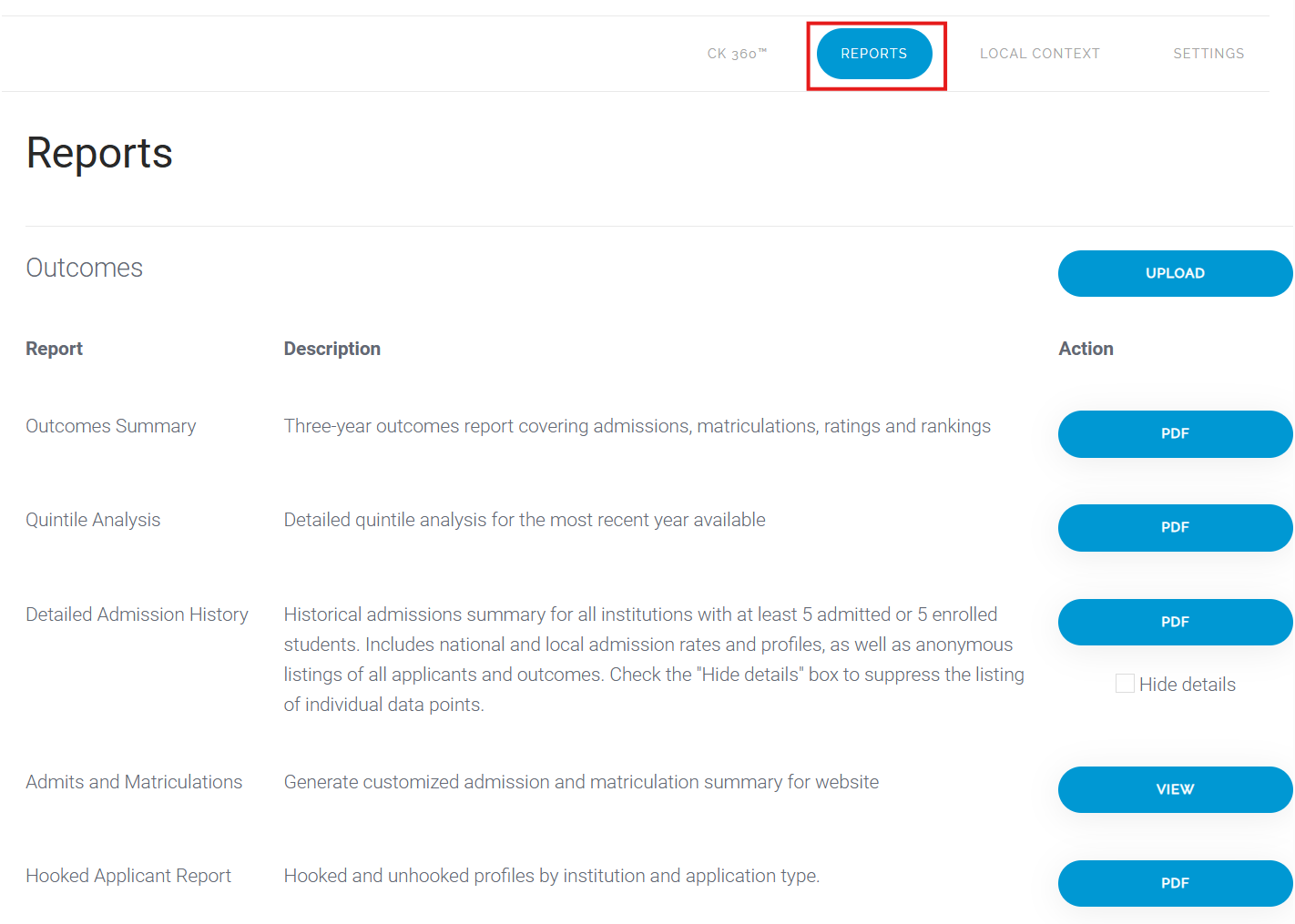This screenshot has height=924, width=1295.
Task: Click the Upload button
Action: 1175,273
